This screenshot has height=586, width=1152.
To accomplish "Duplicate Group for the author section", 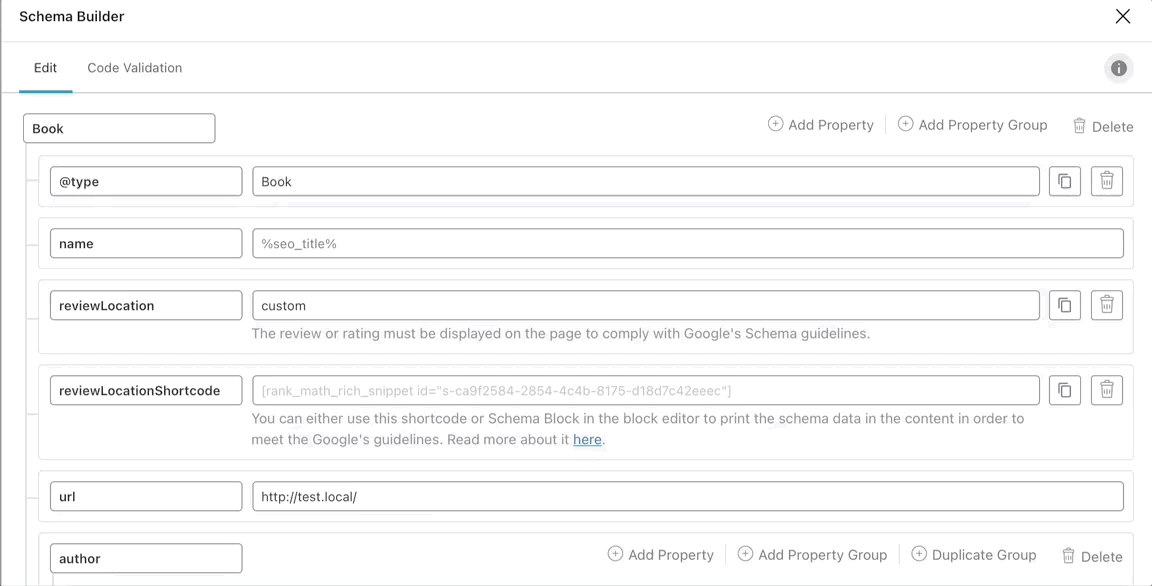I will 973,555.
